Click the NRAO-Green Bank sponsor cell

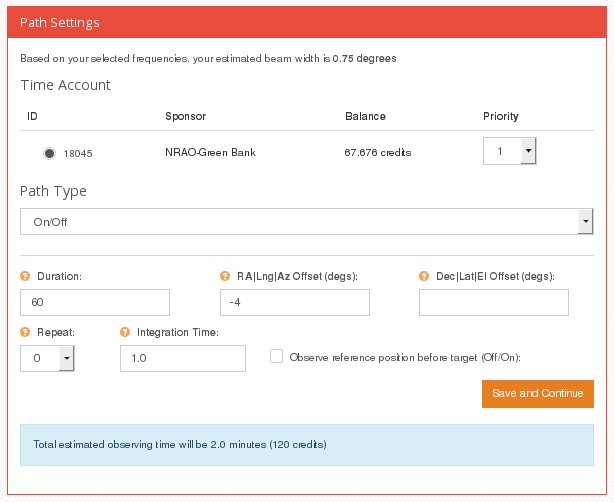tap(210, 152)
